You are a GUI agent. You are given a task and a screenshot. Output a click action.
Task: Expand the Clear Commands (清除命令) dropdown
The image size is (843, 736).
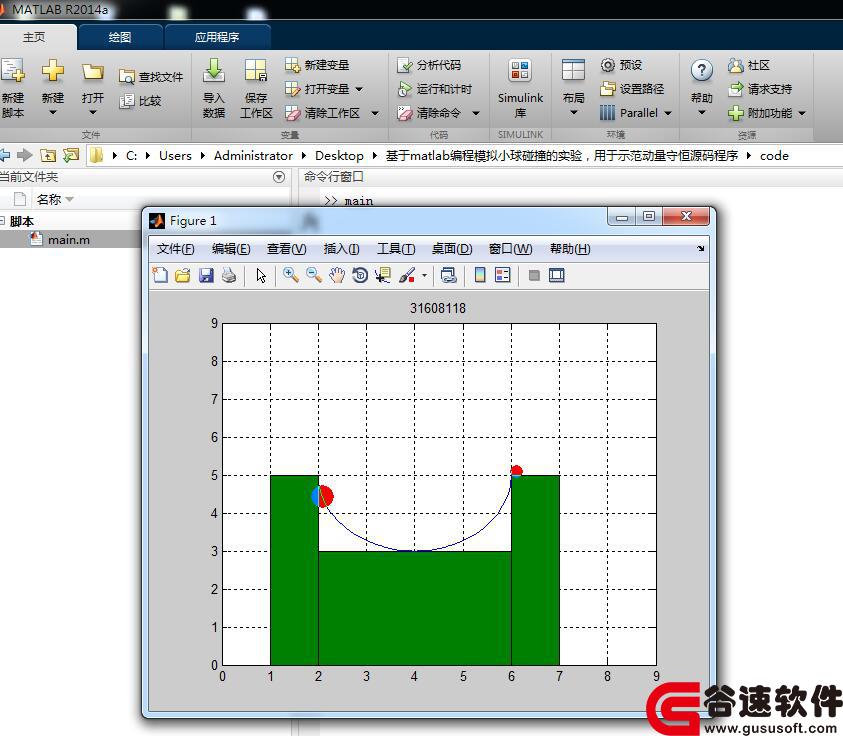coord(476,113)
